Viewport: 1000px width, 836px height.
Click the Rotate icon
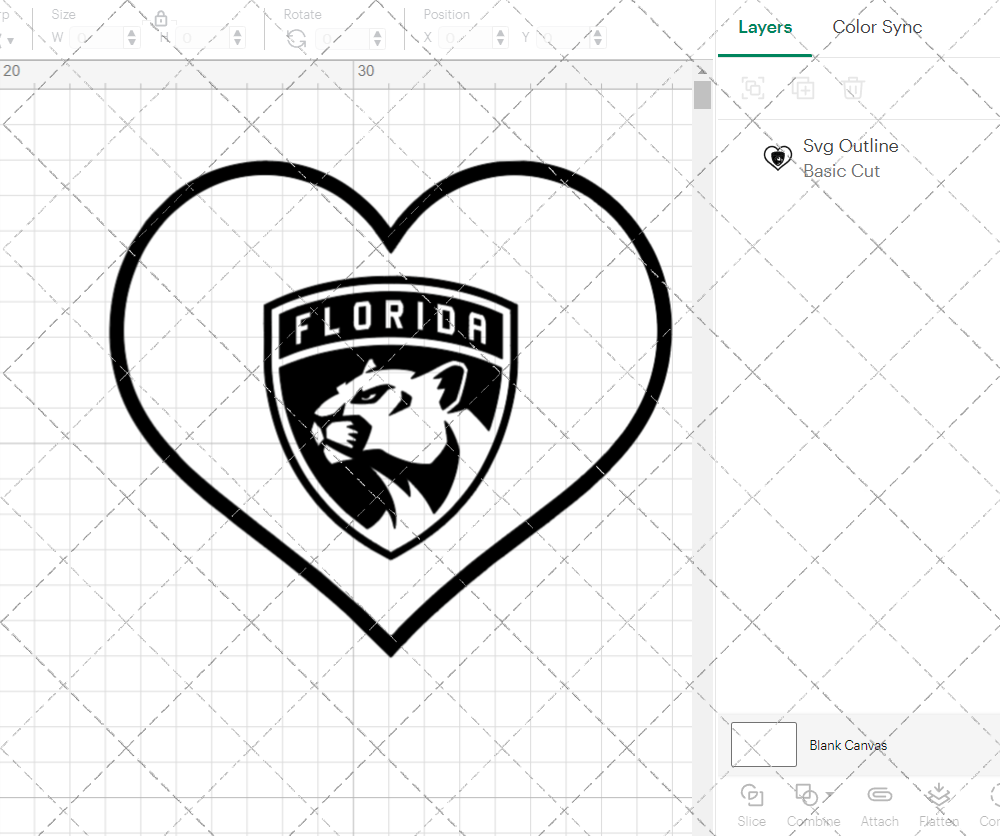point(296,40)
